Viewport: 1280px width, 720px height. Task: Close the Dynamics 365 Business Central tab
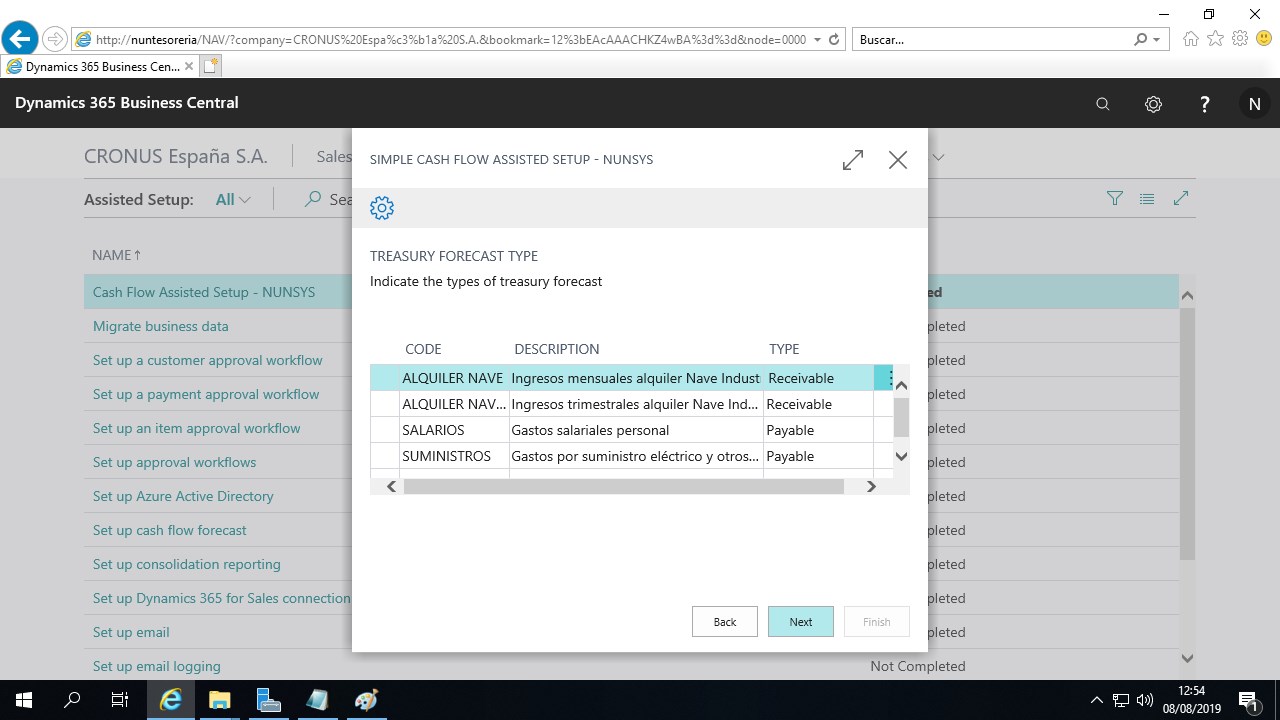coord(189,67)
